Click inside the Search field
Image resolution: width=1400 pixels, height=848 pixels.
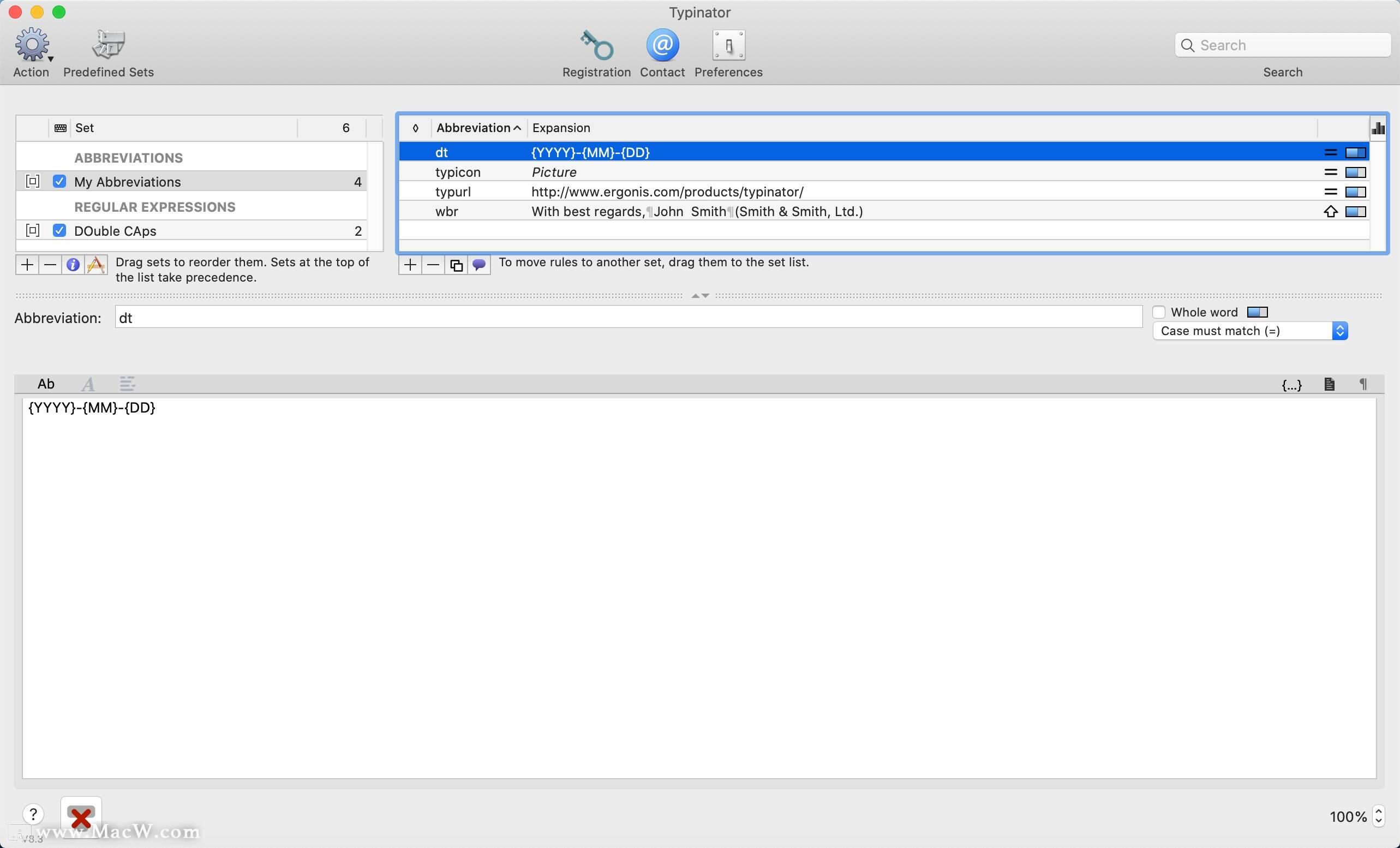tap(1283, 45)
